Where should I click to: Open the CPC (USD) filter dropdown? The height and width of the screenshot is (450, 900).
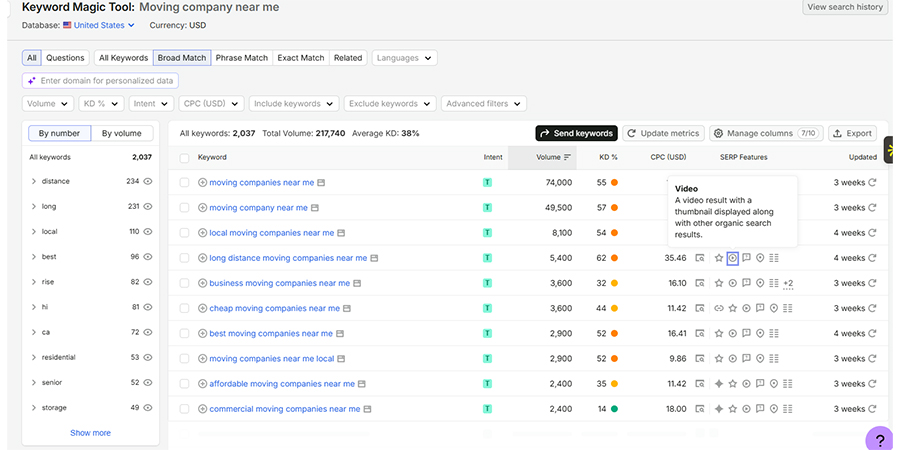(x=211, y=104)
